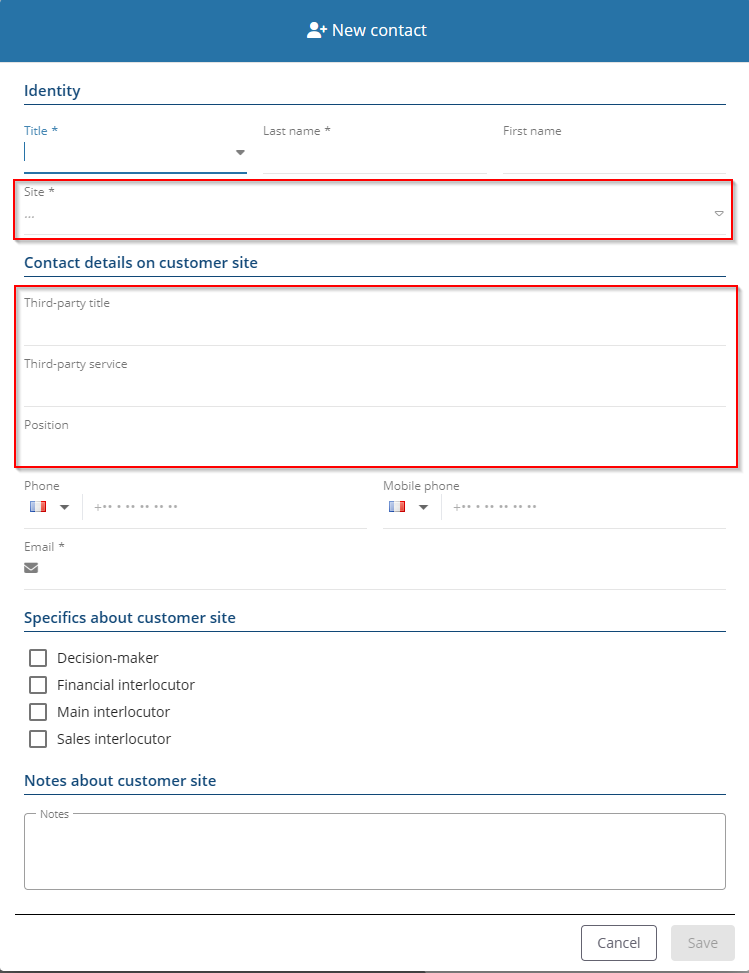749x973 pixels.
Task: Tick the Sales interlocutor checkbox
Action: click(x=38, y=739)
